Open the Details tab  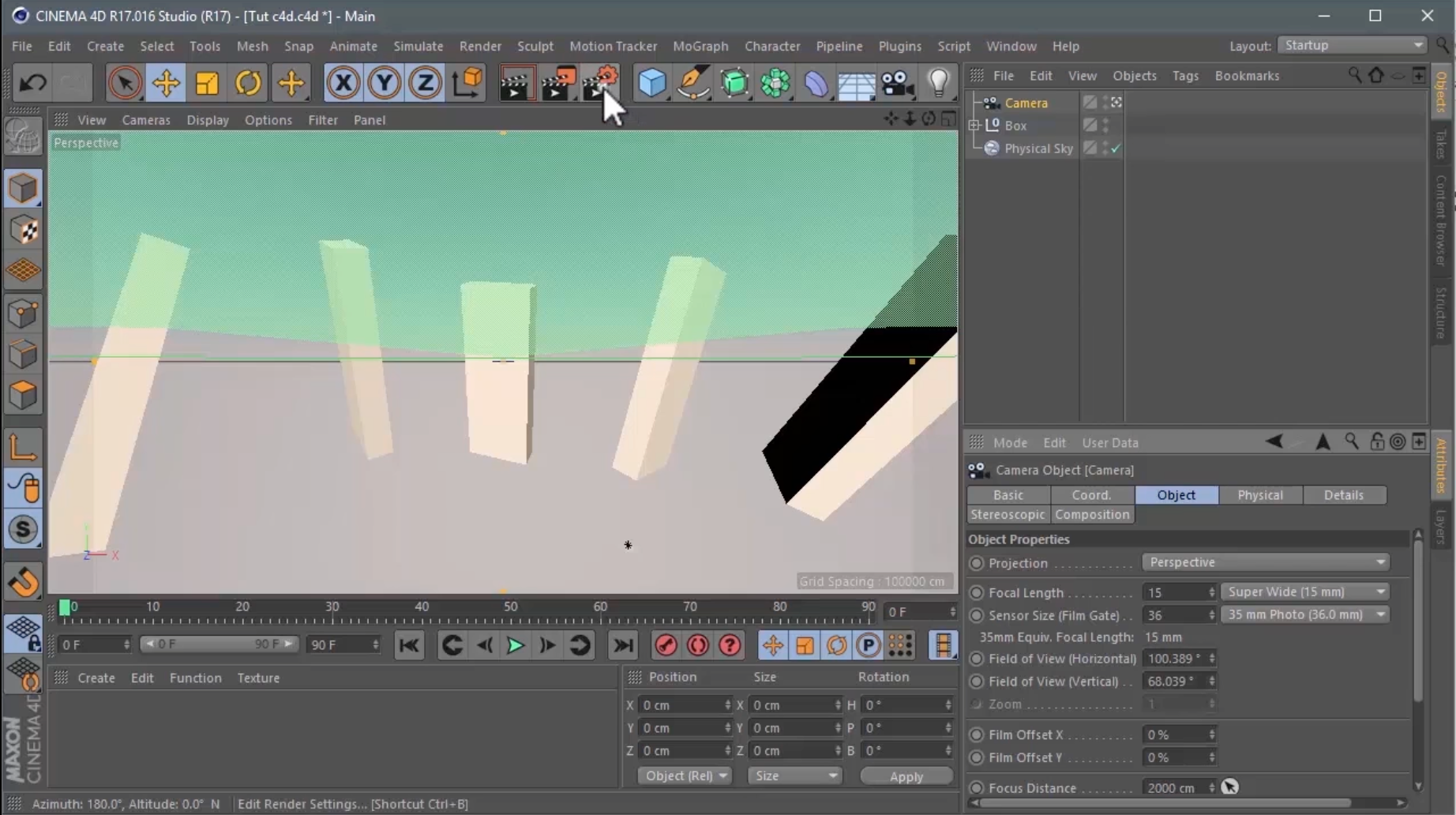[1344, 495]
